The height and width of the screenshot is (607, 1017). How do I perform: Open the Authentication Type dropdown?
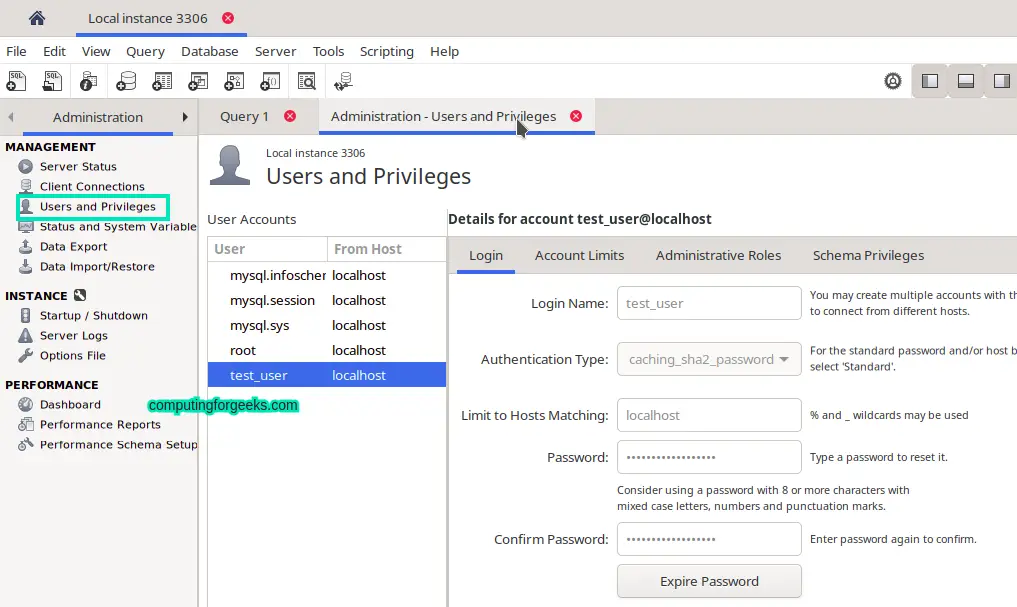[x=709, y=359]
